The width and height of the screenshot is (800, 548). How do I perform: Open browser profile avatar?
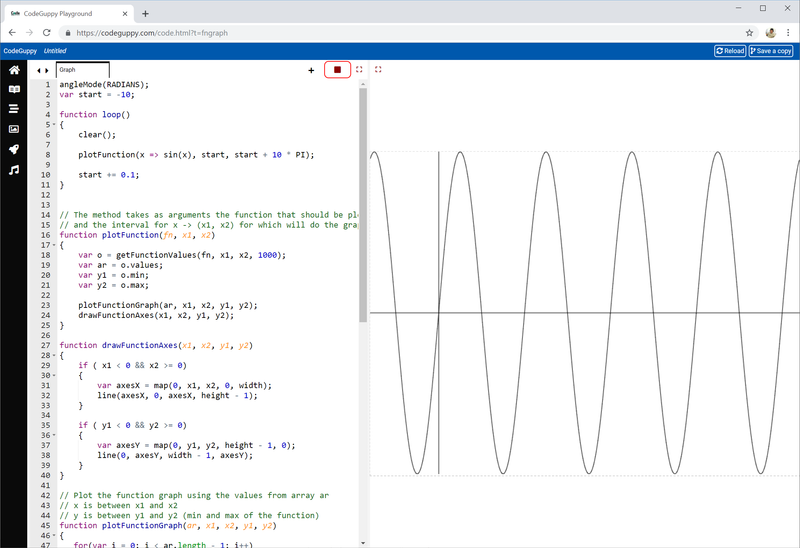pyautogui.click(x=771, y=33)
